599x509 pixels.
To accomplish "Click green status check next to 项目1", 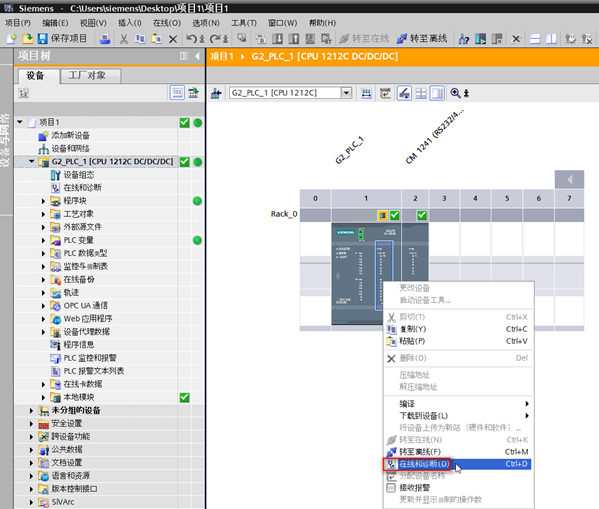I will pyautogui.click(x=185, y=123).
